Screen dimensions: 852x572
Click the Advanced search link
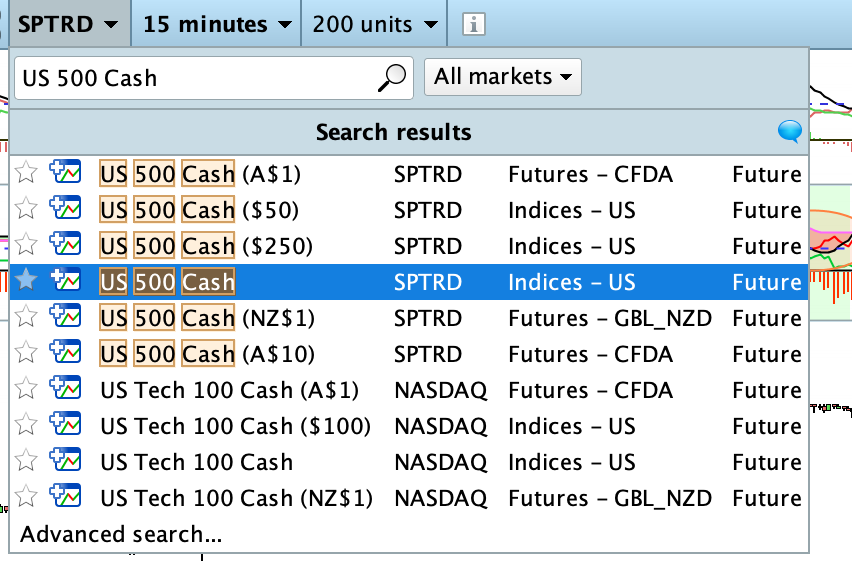(121, 534)
